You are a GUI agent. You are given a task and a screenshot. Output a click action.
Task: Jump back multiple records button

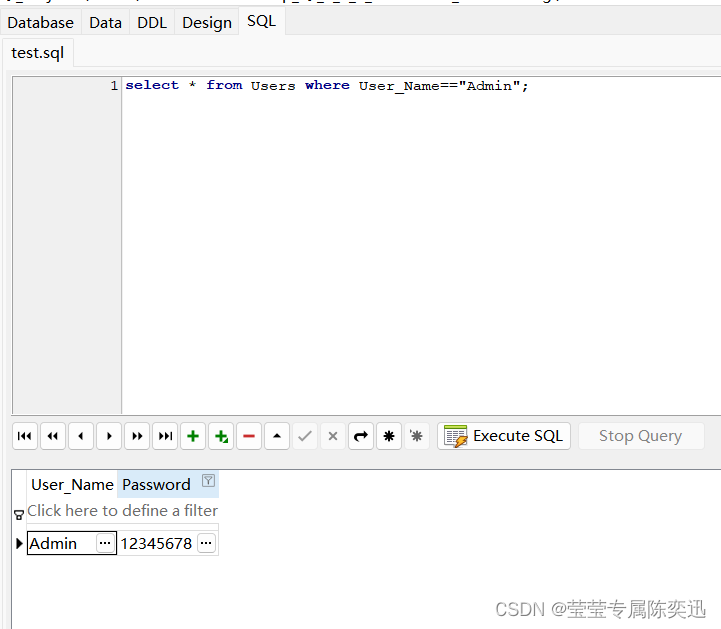(53, 436)
